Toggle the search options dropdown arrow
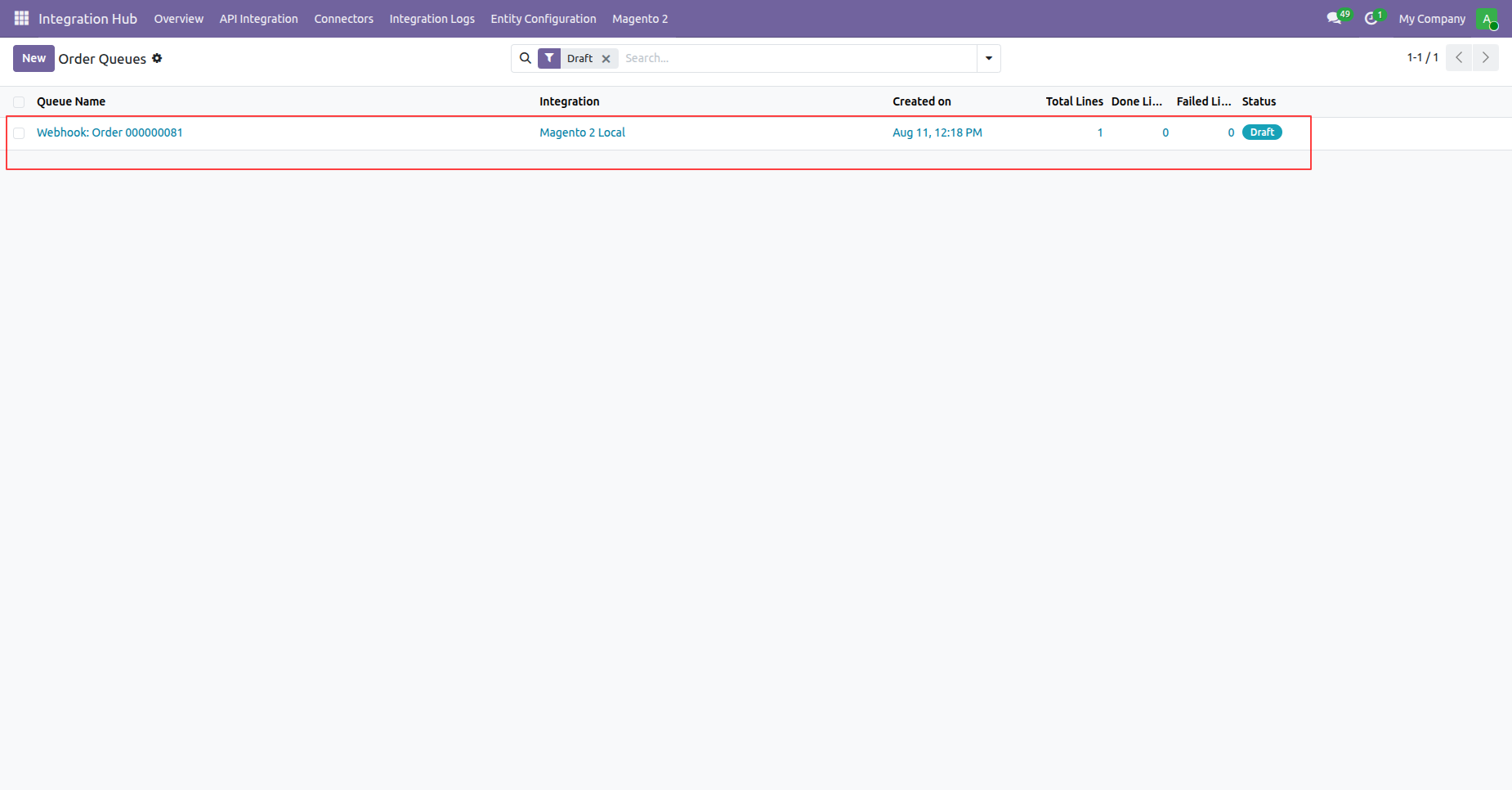 point(989,58)
